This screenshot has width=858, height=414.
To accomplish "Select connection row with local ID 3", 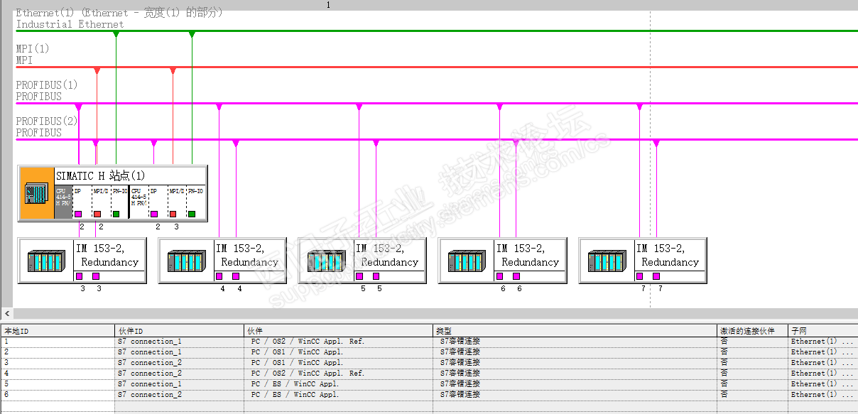I will click(429, 363).
